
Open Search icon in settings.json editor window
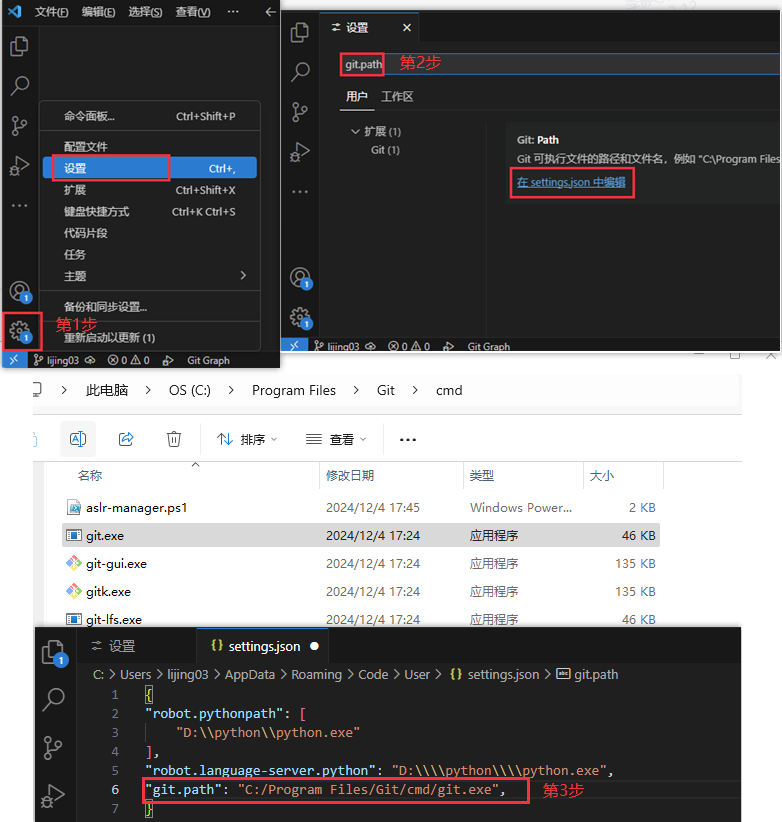pyautogui.click(x=53, y=699)
